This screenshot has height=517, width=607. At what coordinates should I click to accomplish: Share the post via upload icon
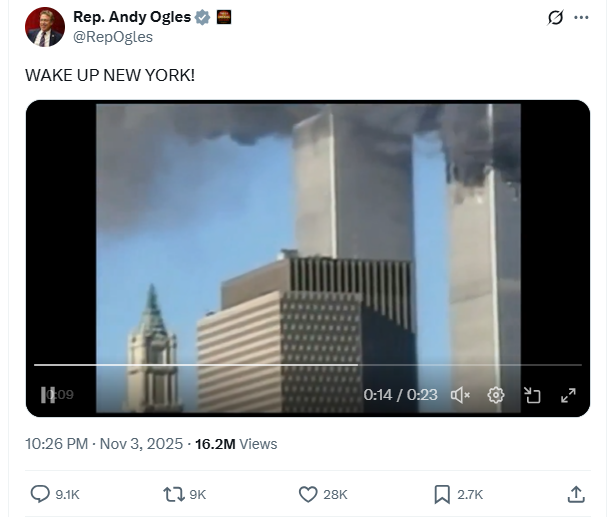[576, 494]
